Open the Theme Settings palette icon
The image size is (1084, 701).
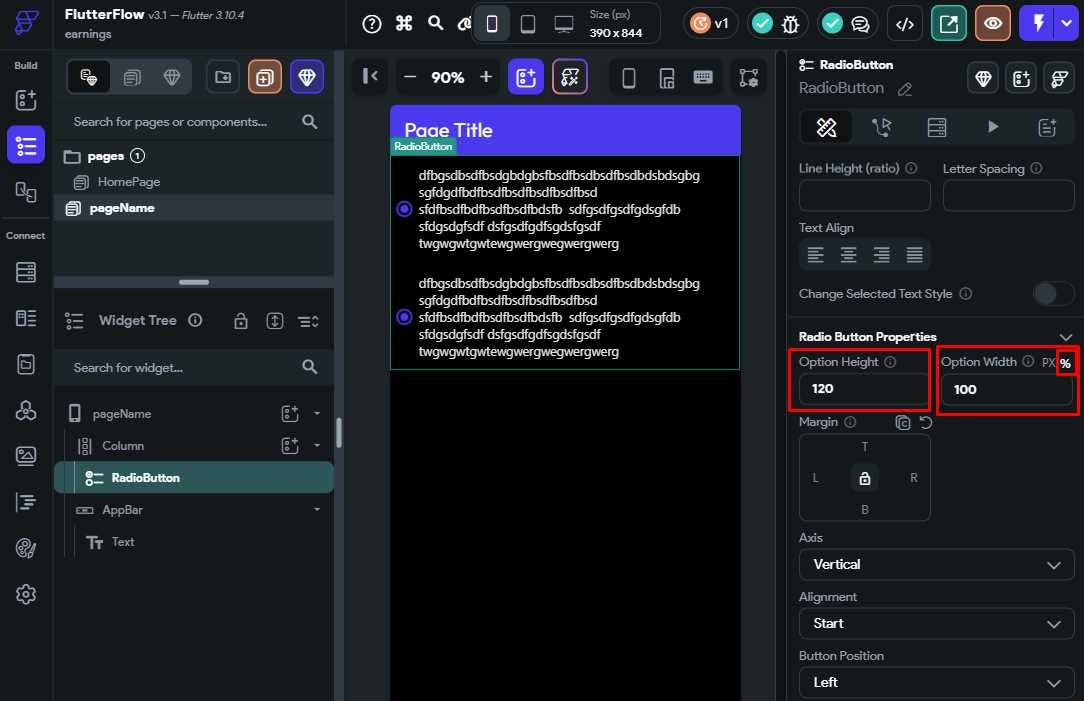click(x=26, y=548)
